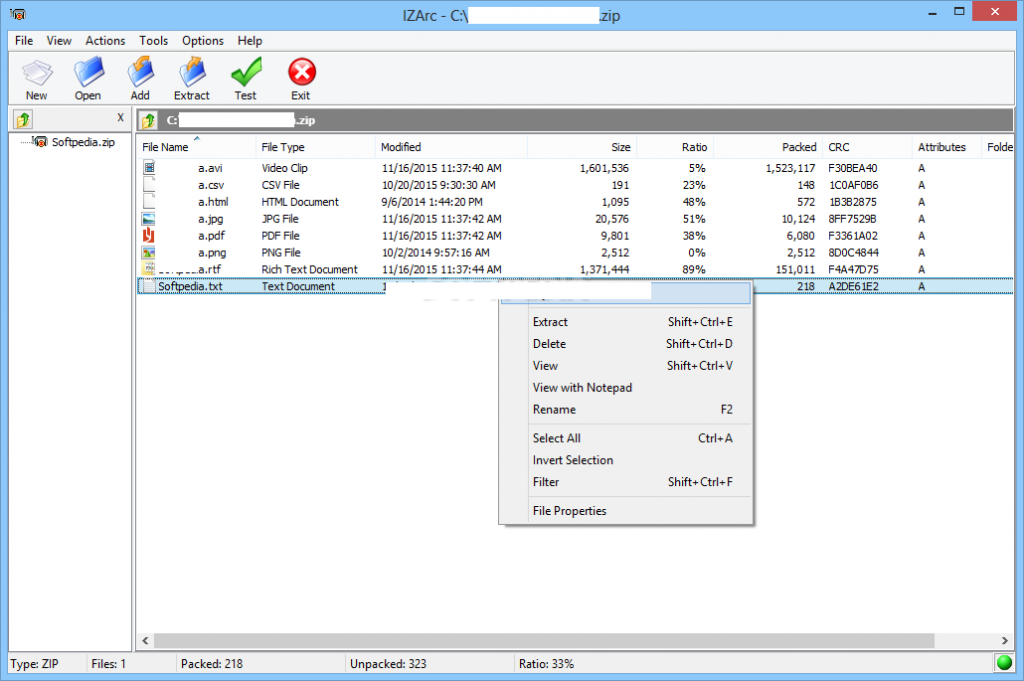Open an archive with the Open icon
Screen dimensions: 1024x681
[88, 72]
